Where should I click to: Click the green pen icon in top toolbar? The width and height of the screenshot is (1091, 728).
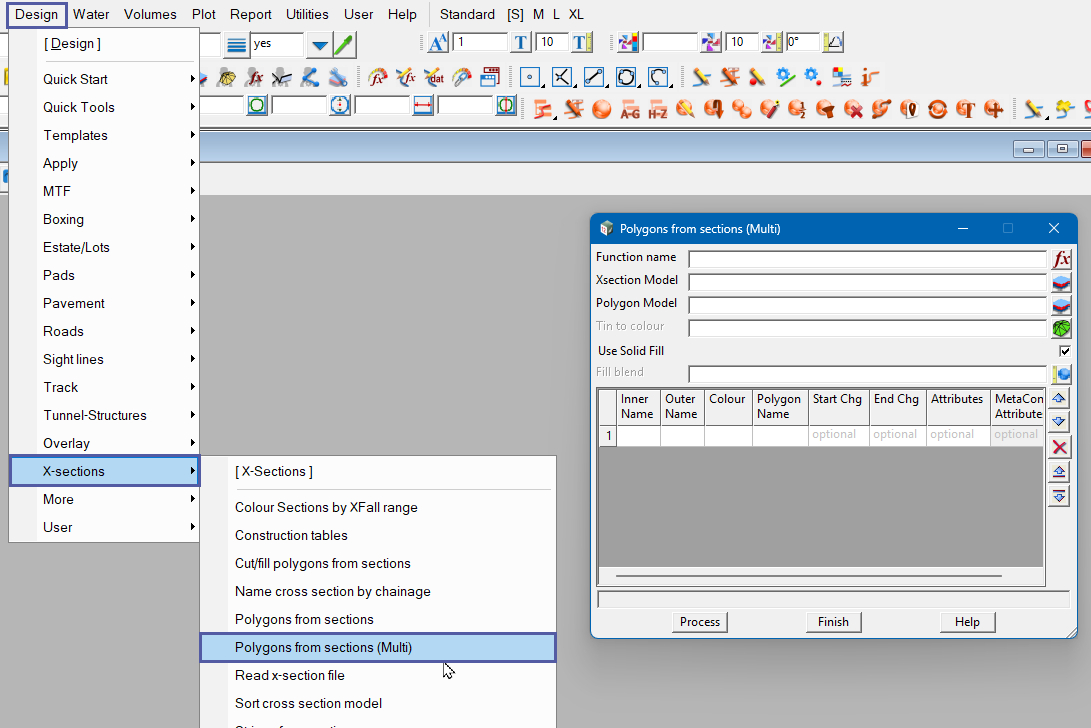[343, 44]
